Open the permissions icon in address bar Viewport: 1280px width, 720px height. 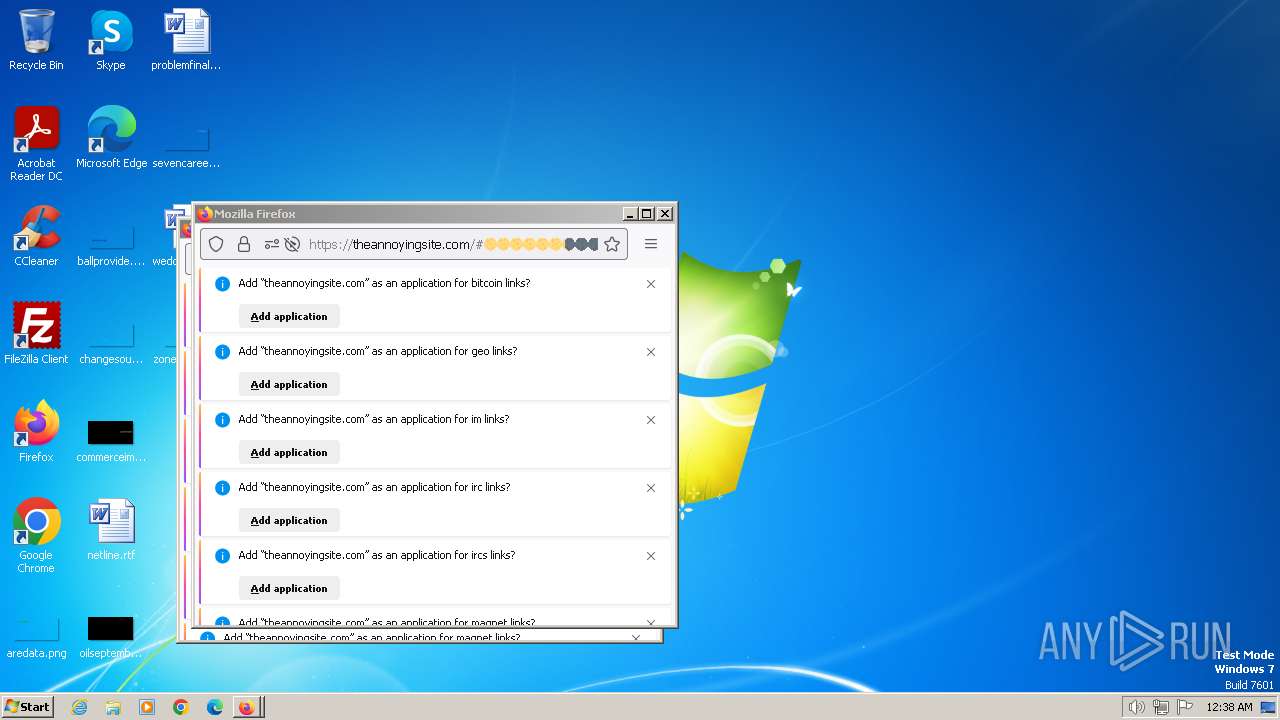point(271,244)
